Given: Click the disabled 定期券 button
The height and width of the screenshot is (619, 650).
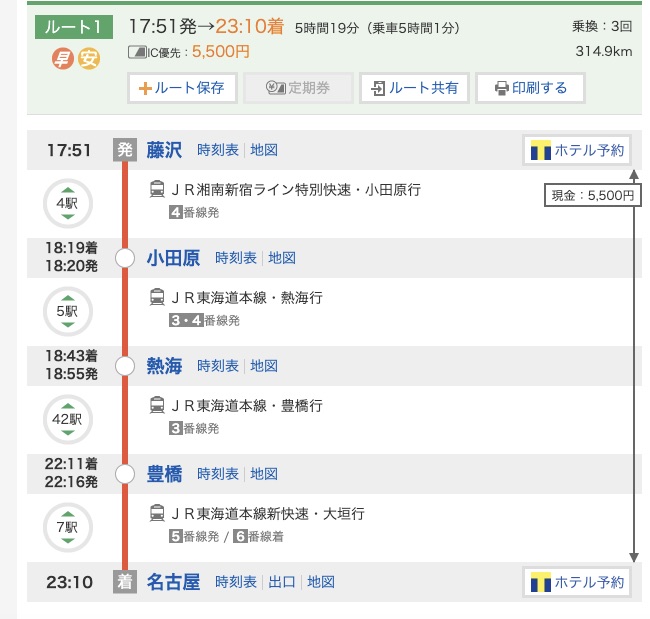Looking at the screenshot, I should coord(298,88).
